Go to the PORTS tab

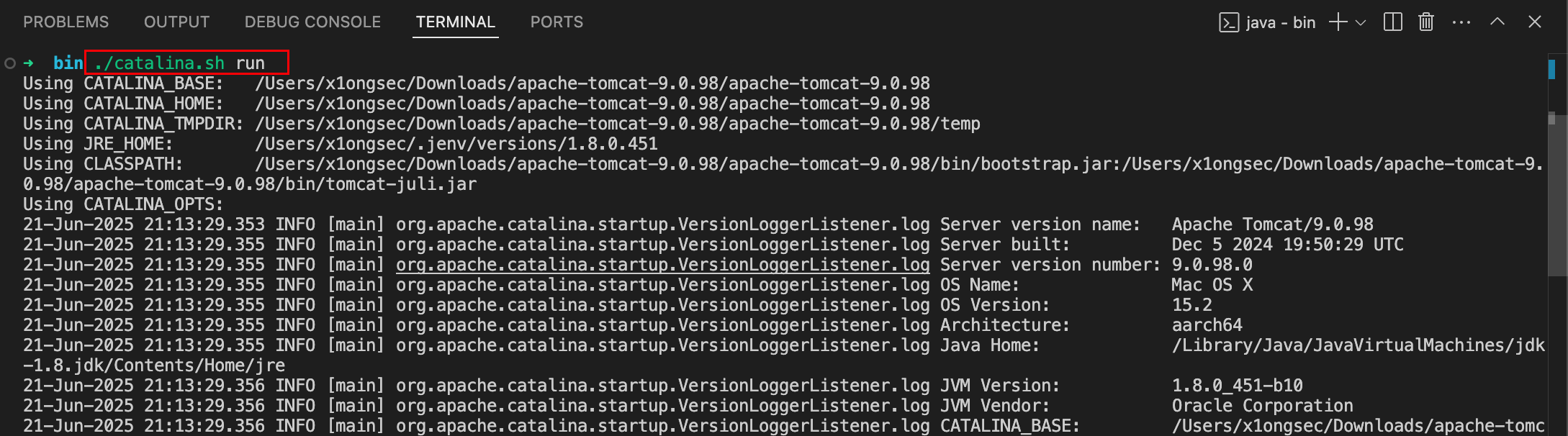(x=557, y=22)
